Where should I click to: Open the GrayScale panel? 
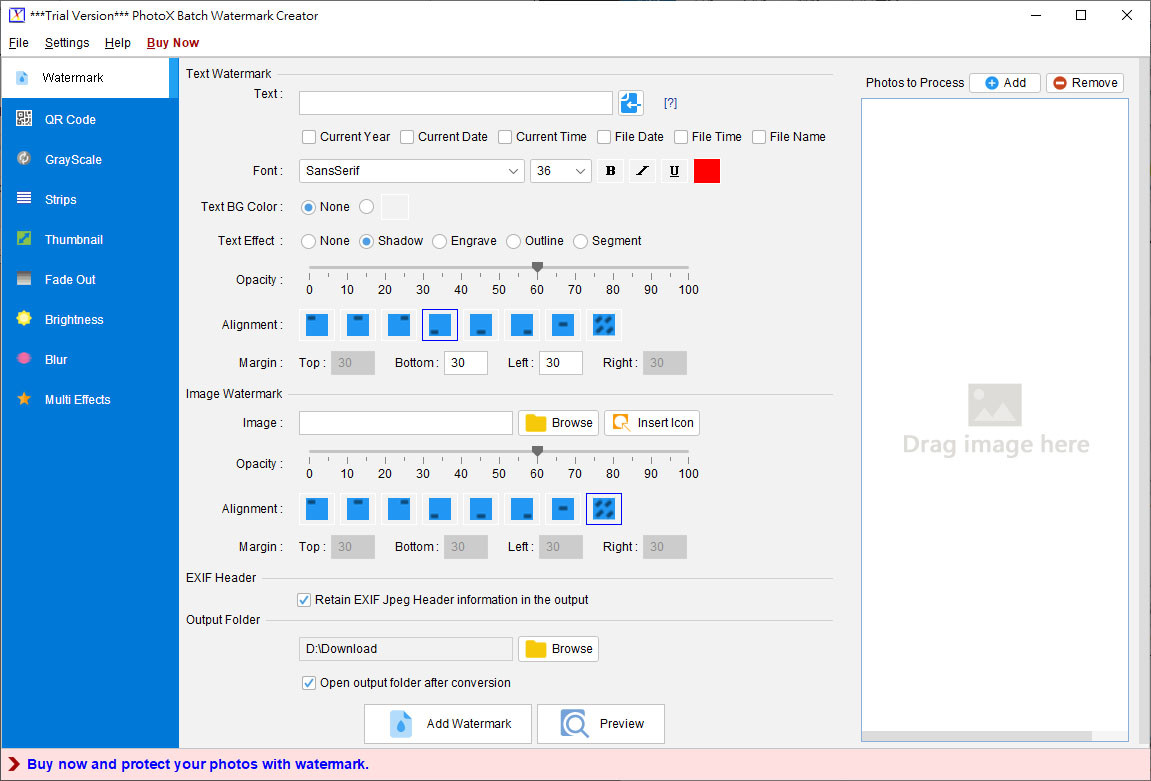(x=90, y=159)
